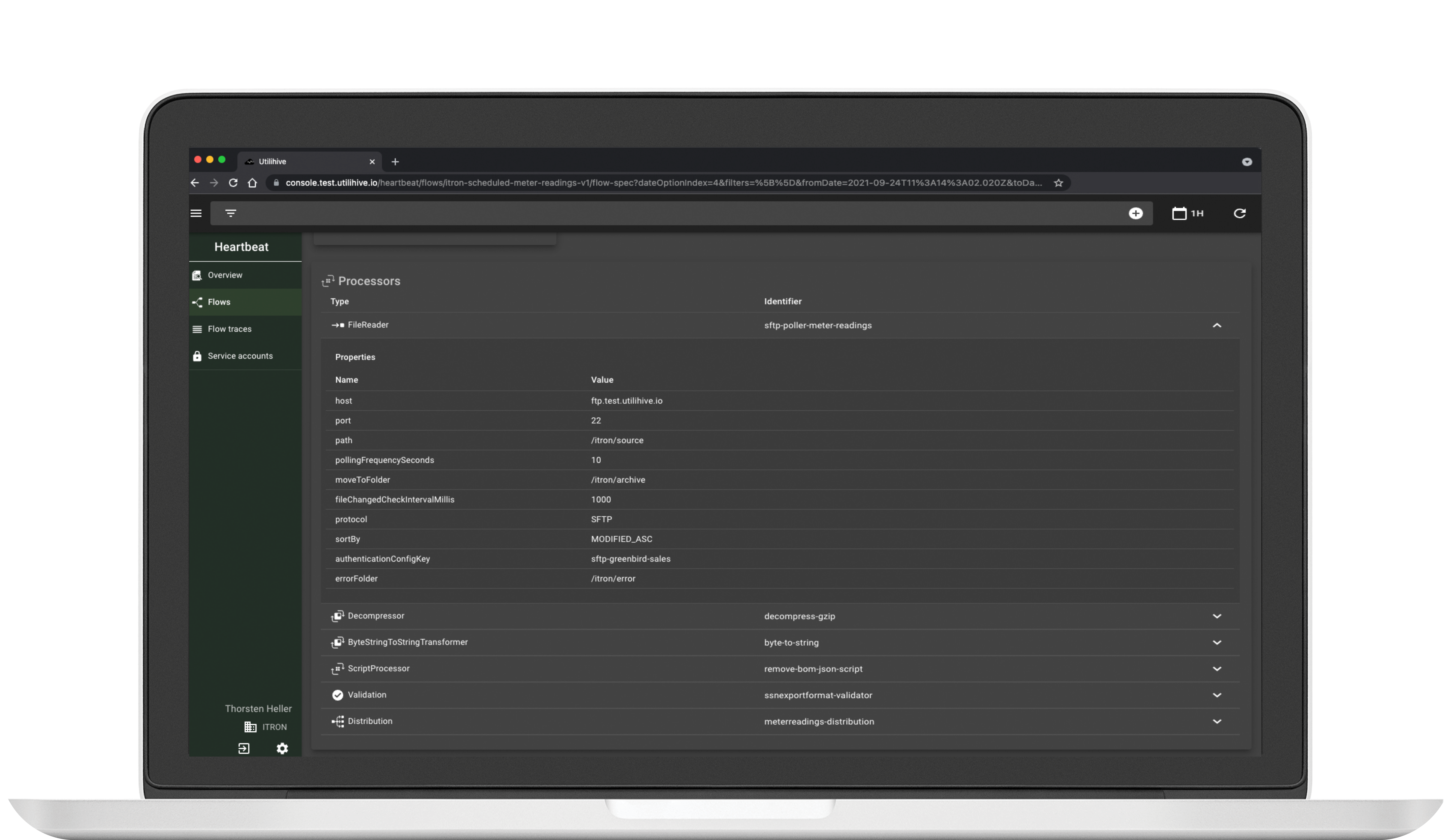Click the browser address bar URL
The width and height of the screenshot is (1453, 840).
coord(664,183)
